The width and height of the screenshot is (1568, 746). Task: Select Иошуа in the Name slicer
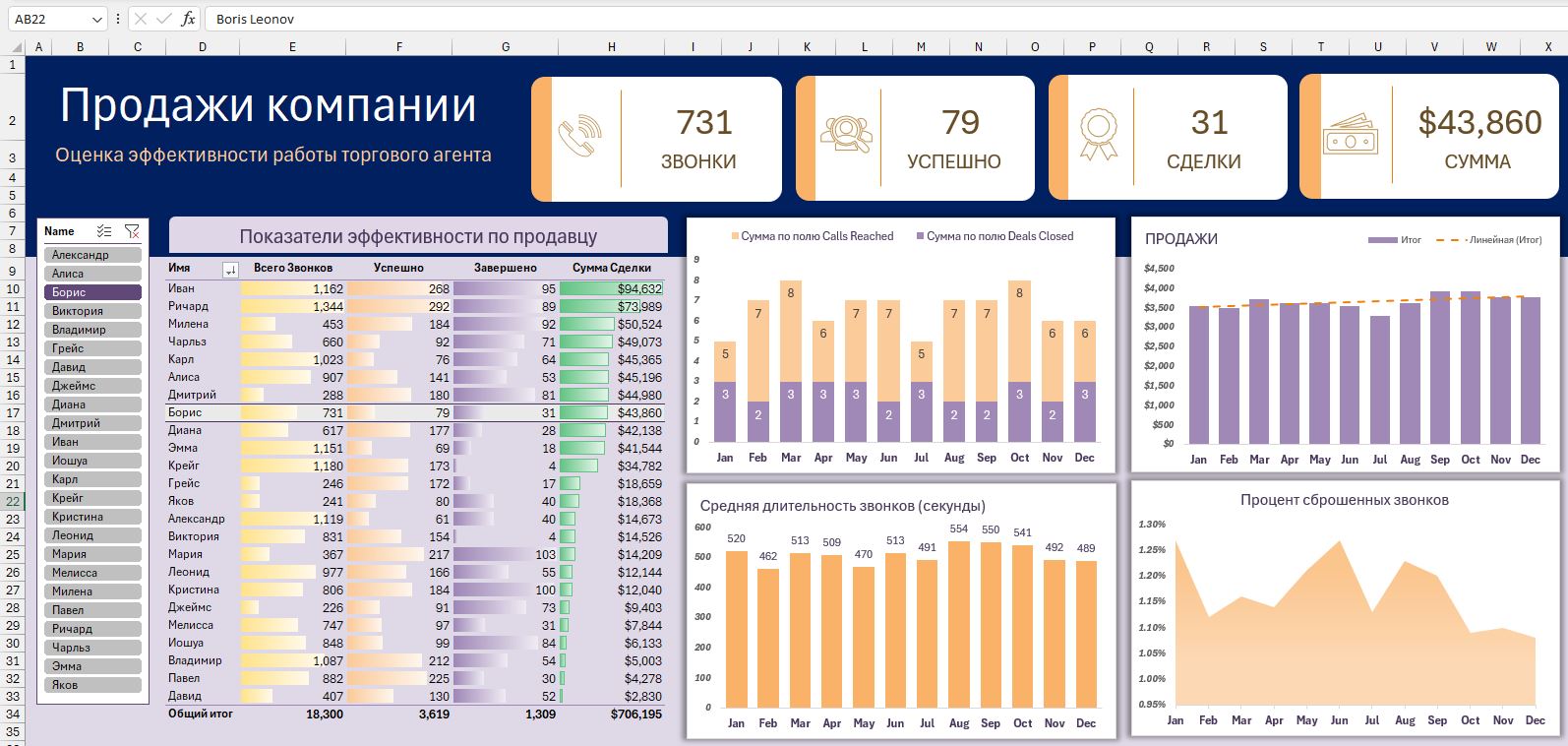(x=92, y=461)
